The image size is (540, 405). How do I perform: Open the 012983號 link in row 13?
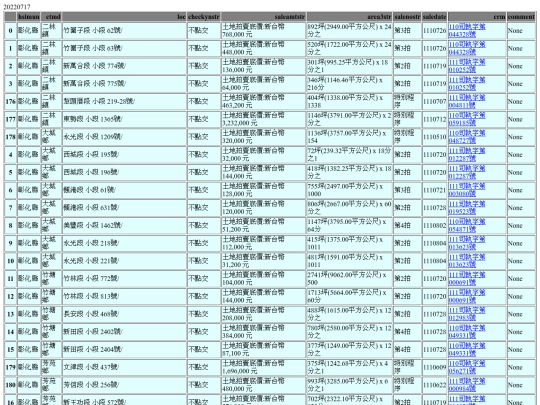point(467,314)
